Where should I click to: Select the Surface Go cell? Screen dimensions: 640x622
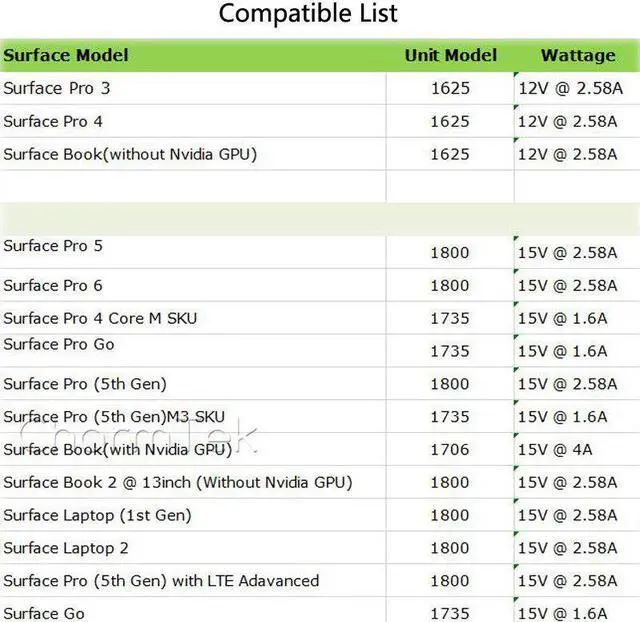coord(193,610)
